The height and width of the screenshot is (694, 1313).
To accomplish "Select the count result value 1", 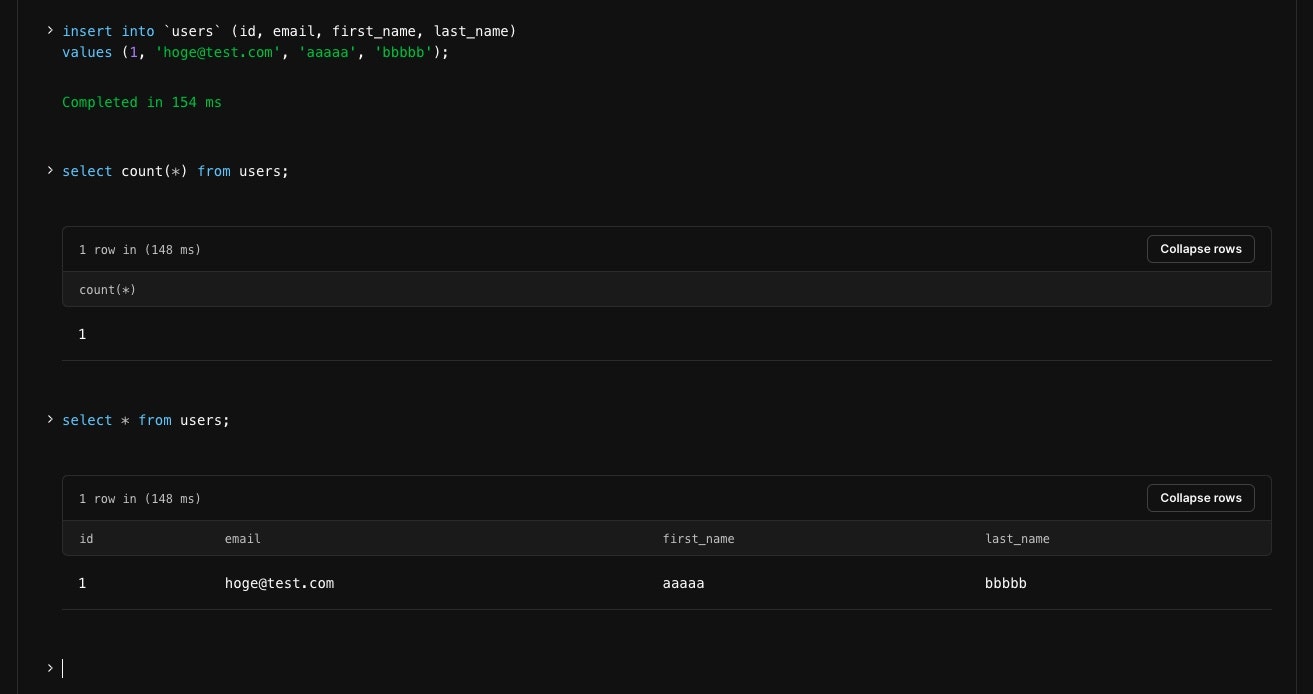I will click(82, 334).
